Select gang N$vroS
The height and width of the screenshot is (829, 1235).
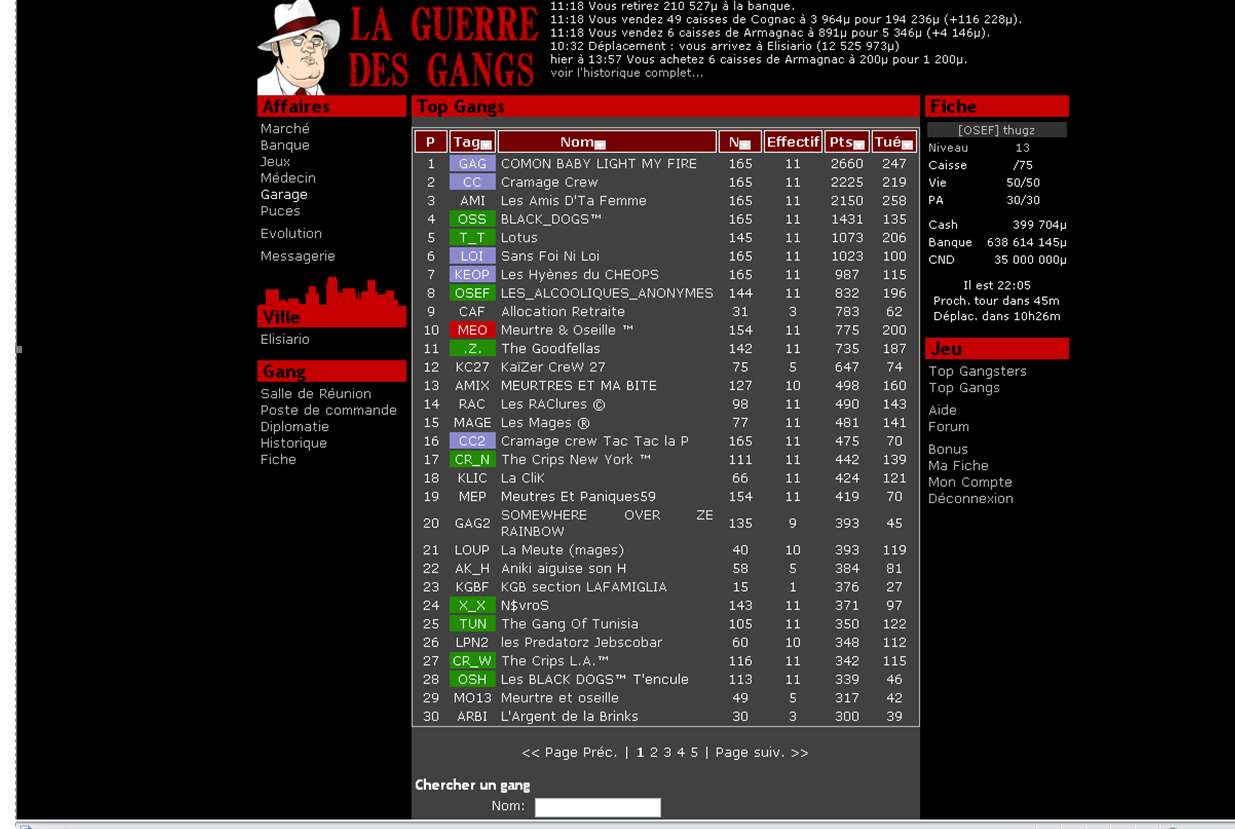pos(525,606)
